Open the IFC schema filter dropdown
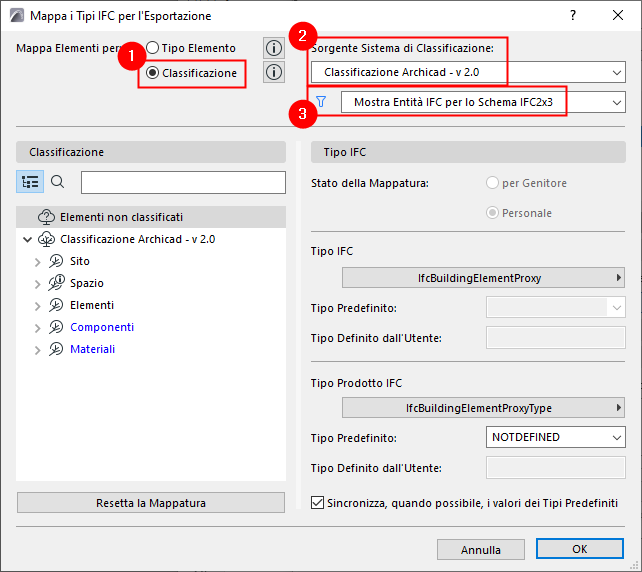The height and width of the screenshot is (572, 642). click(483, 102)
